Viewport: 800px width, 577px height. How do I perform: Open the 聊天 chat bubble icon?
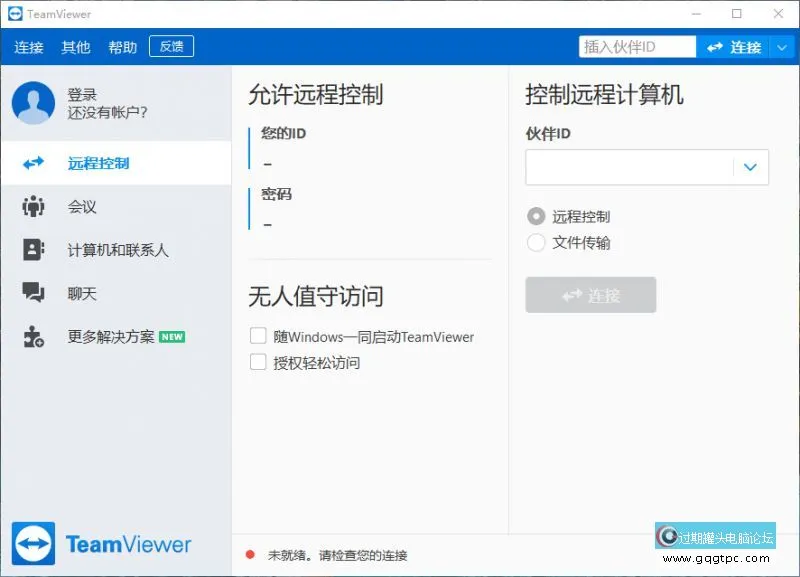pos(34,293)
